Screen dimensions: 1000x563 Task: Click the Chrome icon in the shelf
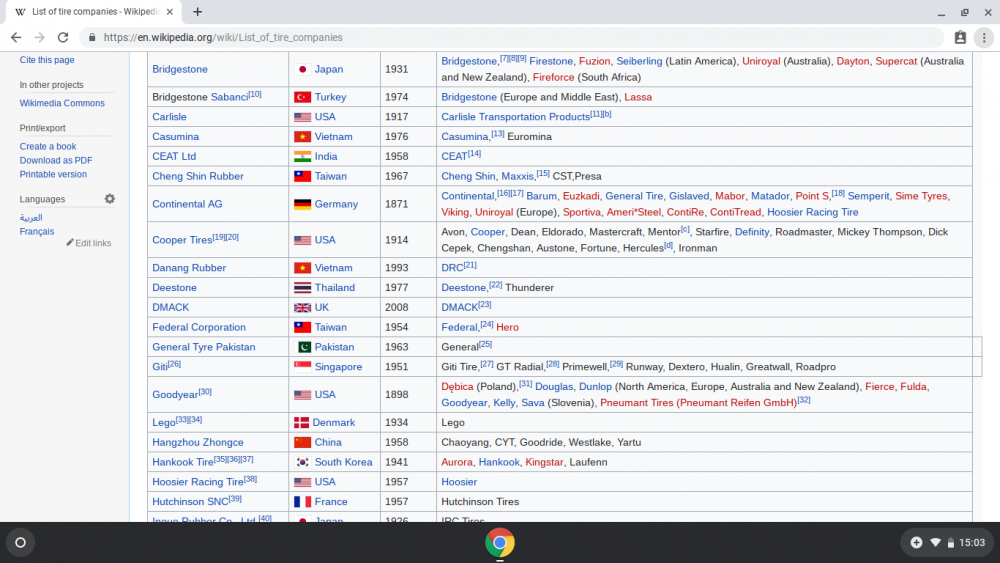[x=500, y=543]
